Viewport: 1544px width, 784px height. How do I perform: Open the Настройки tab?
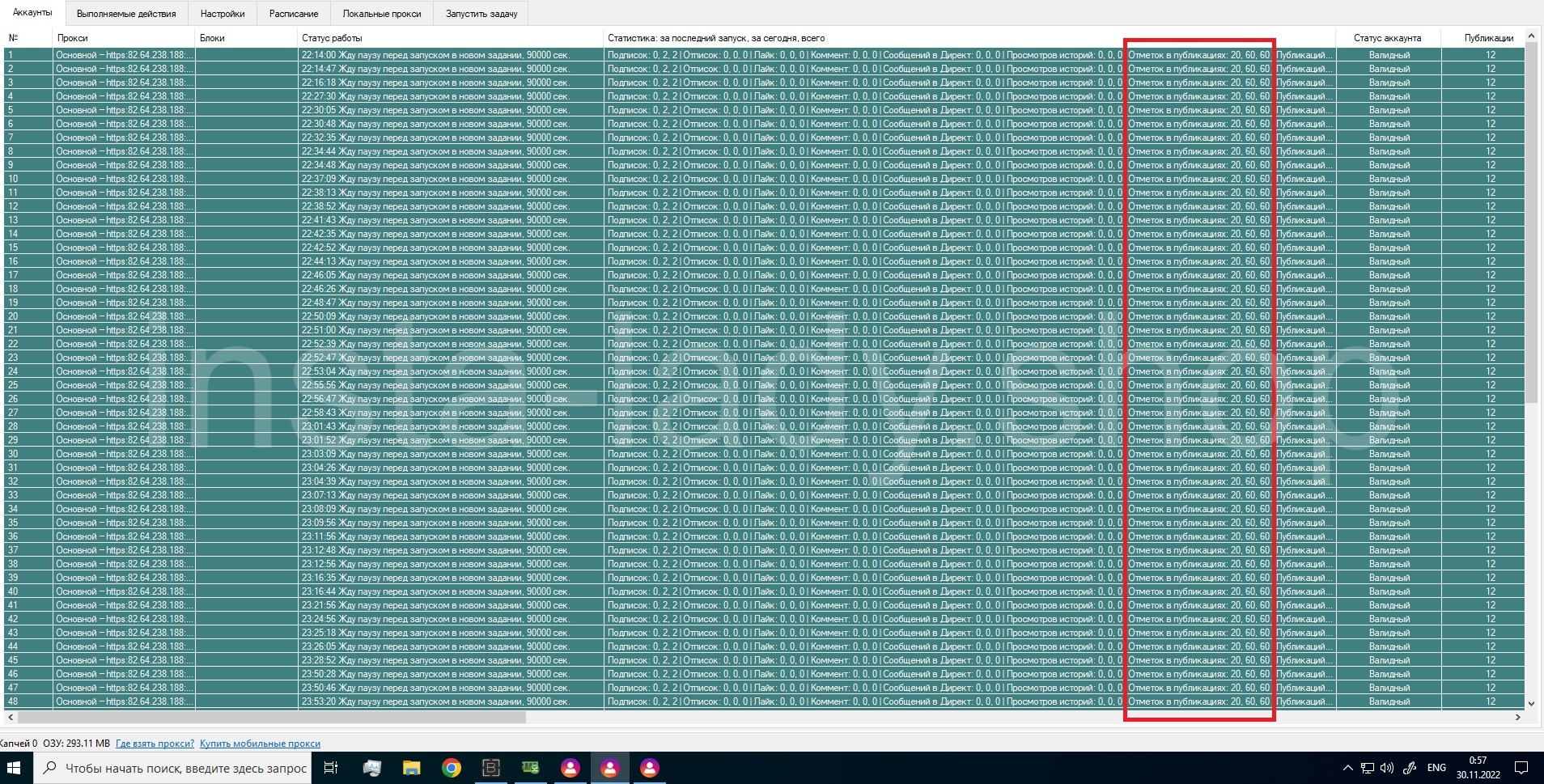223,14
